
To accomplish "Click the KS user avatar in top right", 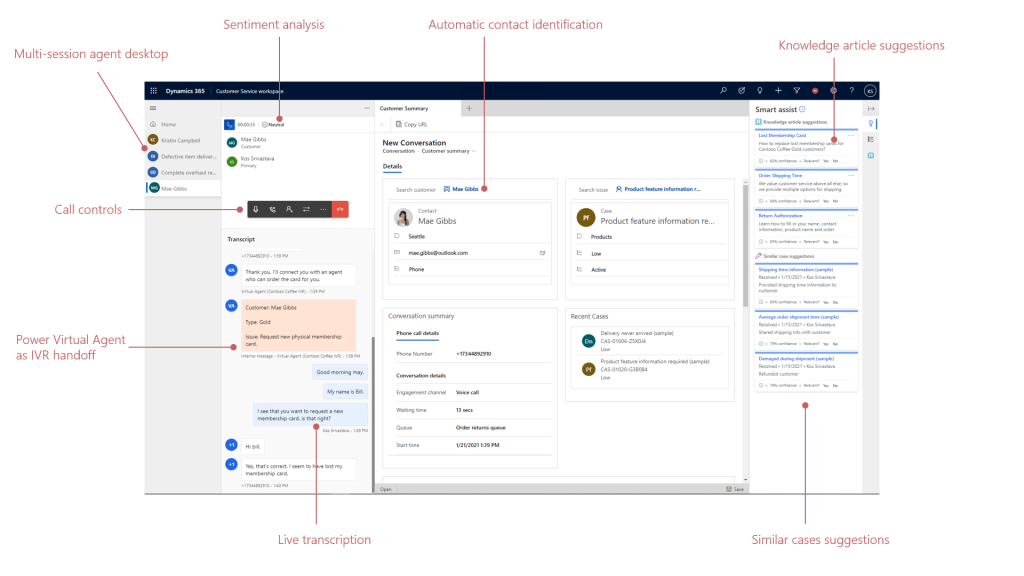I will 869,91.
